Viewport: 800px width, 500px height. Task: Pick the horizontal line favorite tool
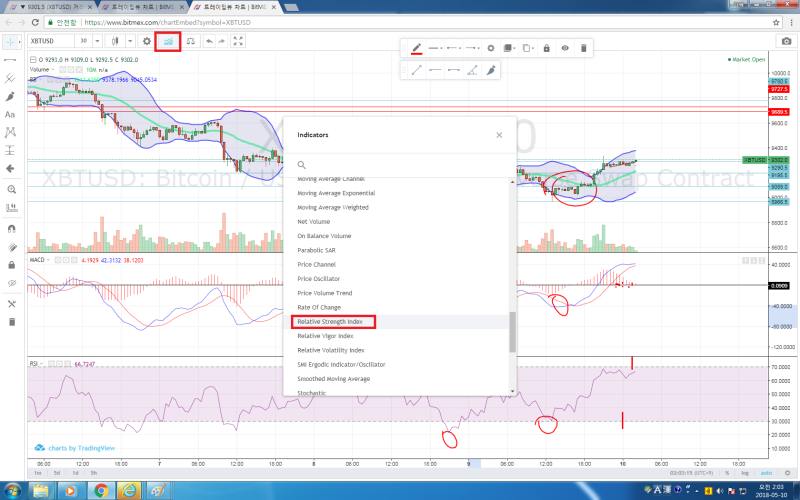(435, 70)
